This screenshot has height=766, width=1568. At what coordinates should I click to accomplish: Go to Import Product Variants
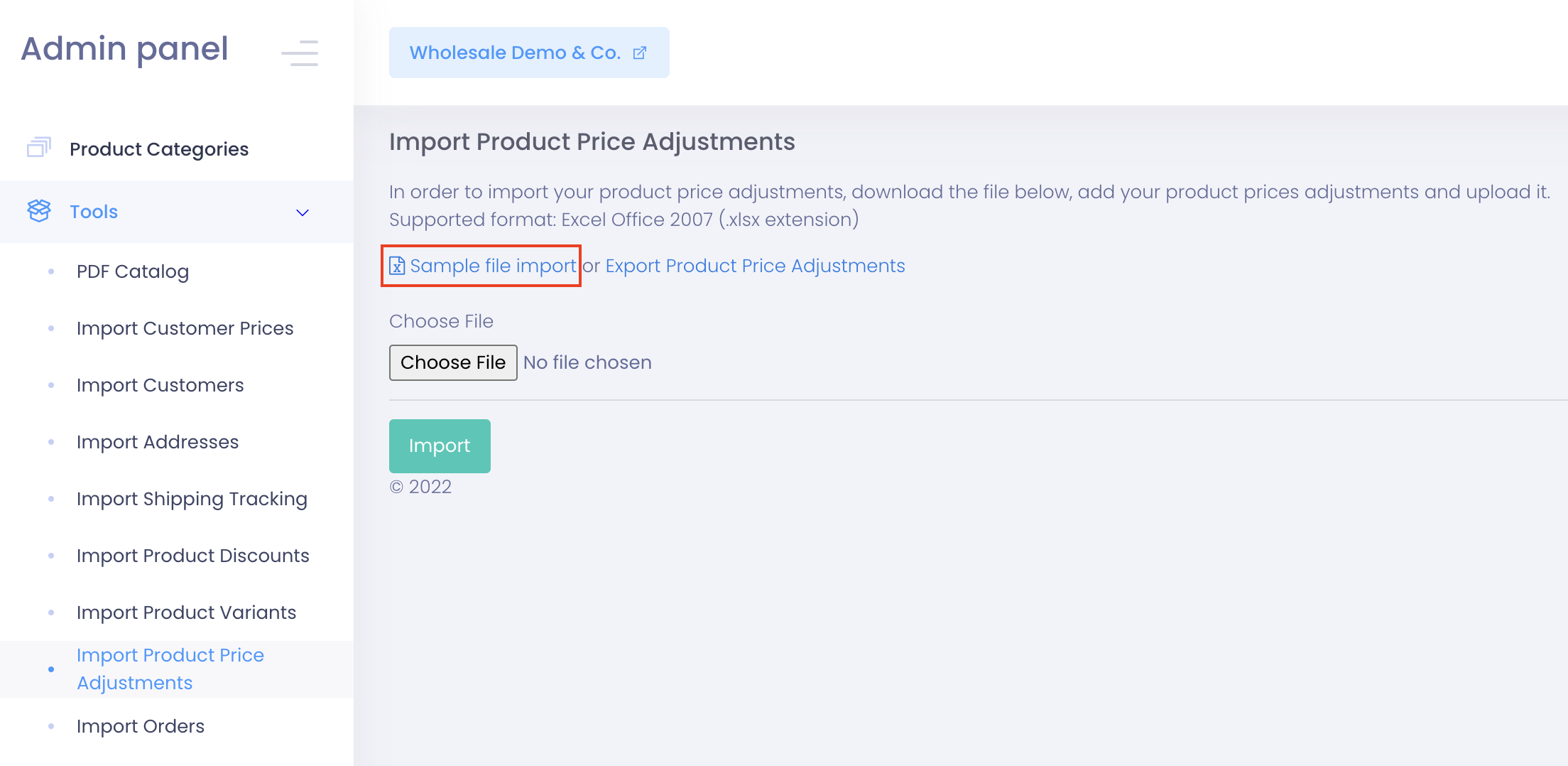click(x=186, y=613)
